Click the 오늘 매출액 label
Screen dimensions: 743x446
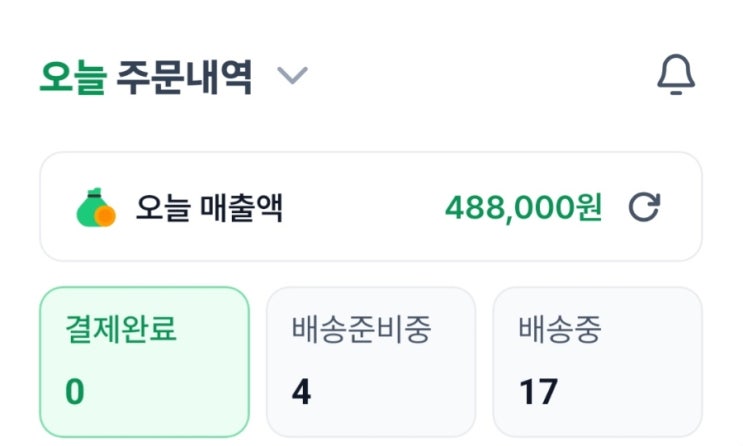point(209,208)
